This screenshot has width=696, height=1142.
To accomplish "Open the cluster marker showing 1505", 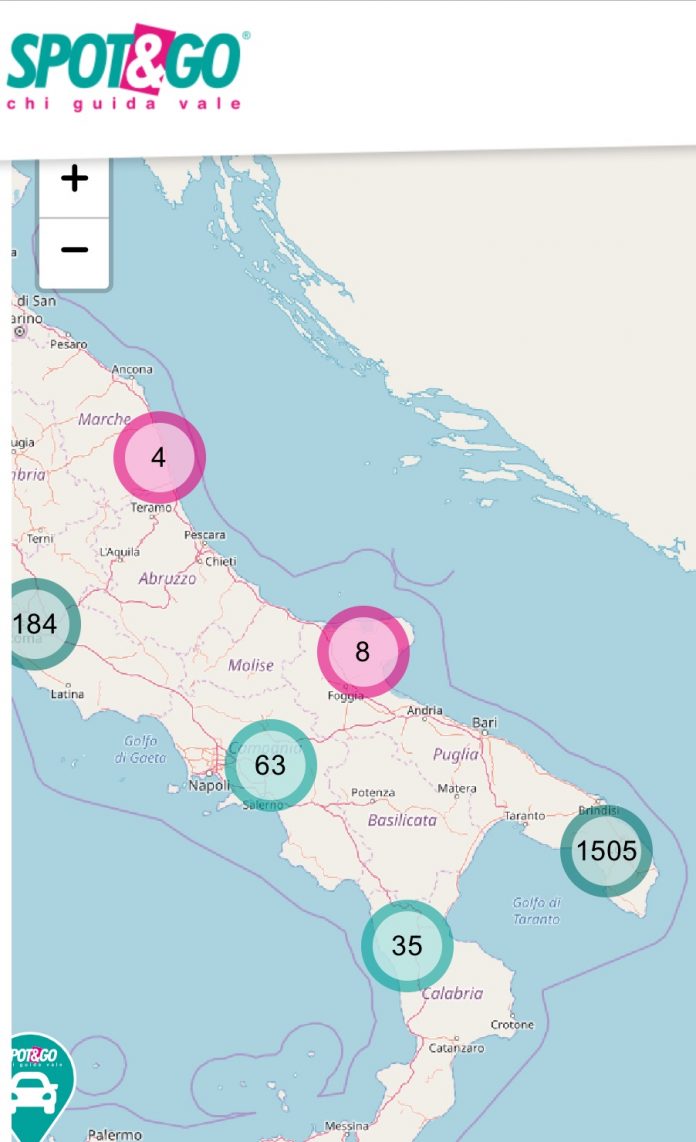I will pos(606,851).
